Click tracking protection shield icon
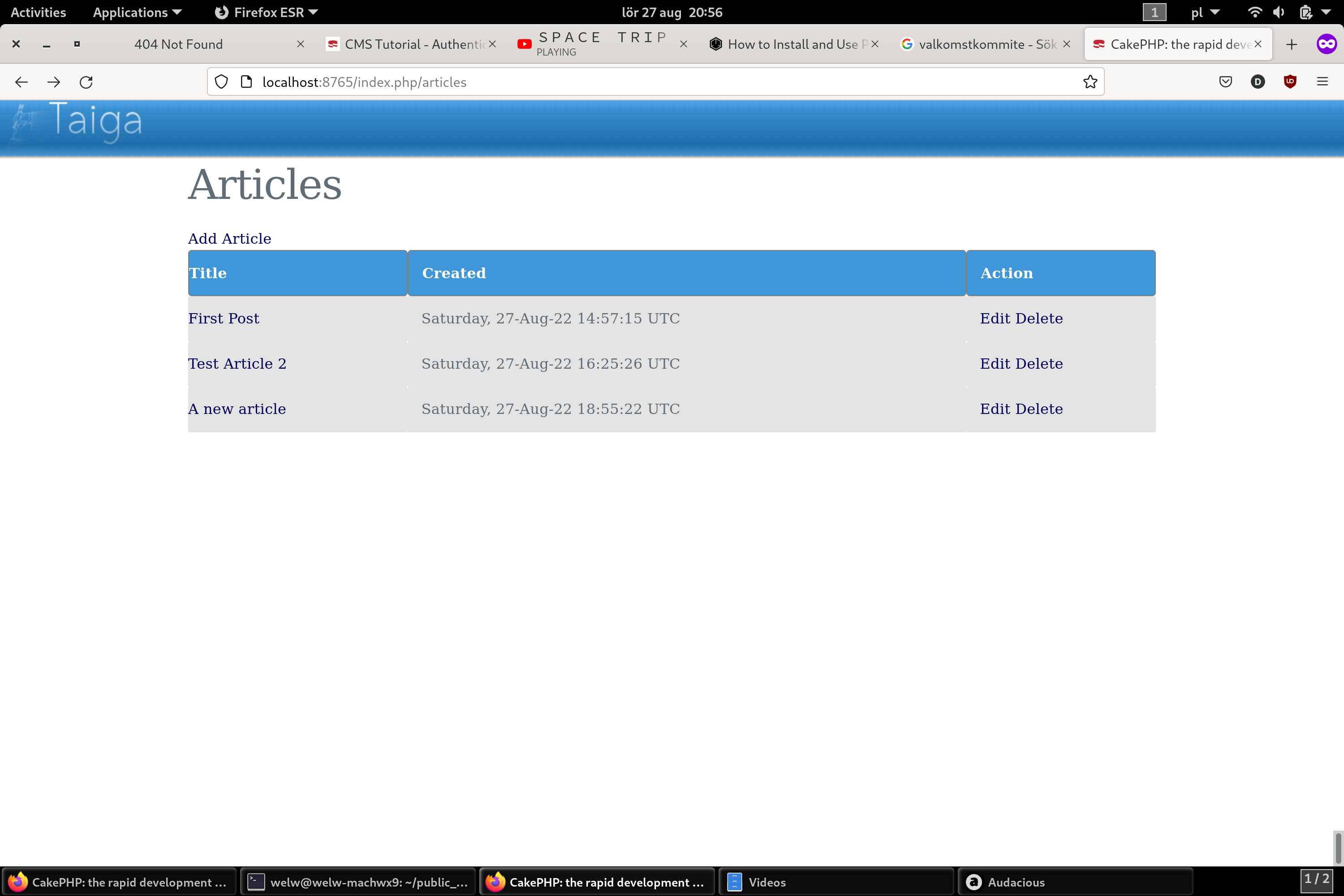This screenshot has height=896, width=1344. [x=221, y=82]
